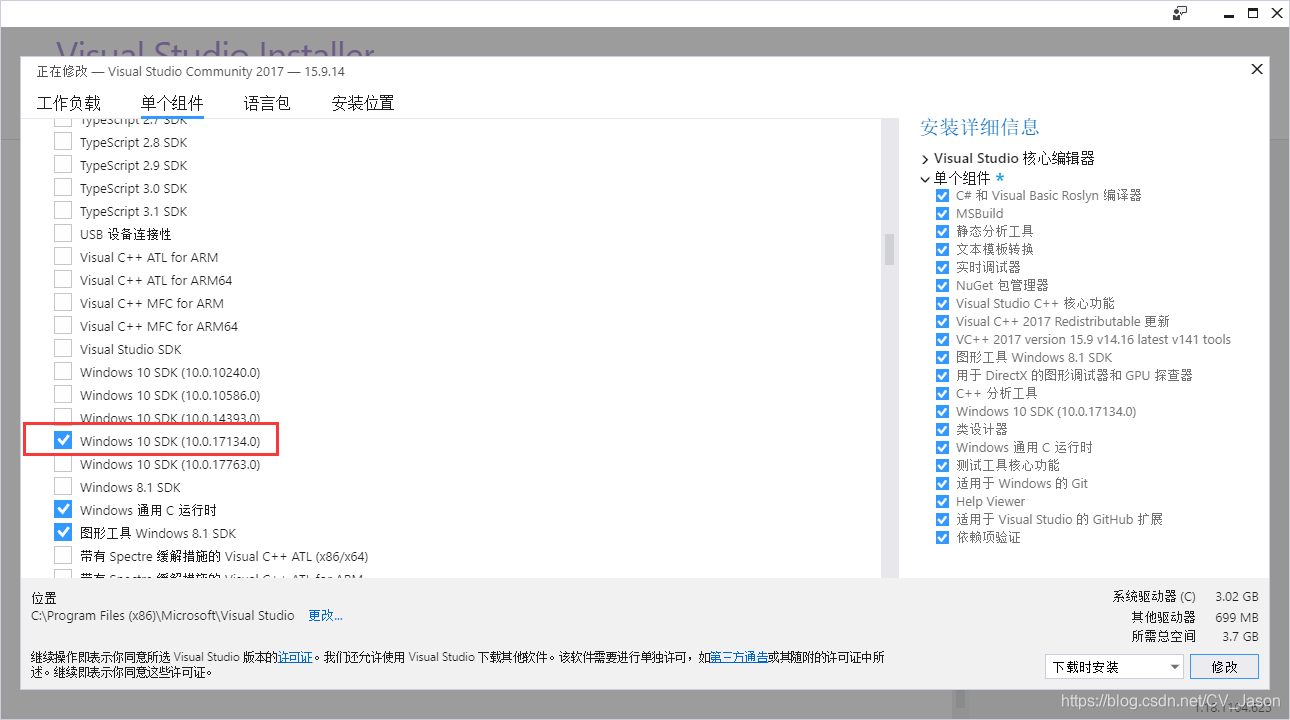Uncheck C# 和 Visual Basic Roslyn 编译器 in details
This screenshot has height=720, width=1290.
tap(942, 196)
